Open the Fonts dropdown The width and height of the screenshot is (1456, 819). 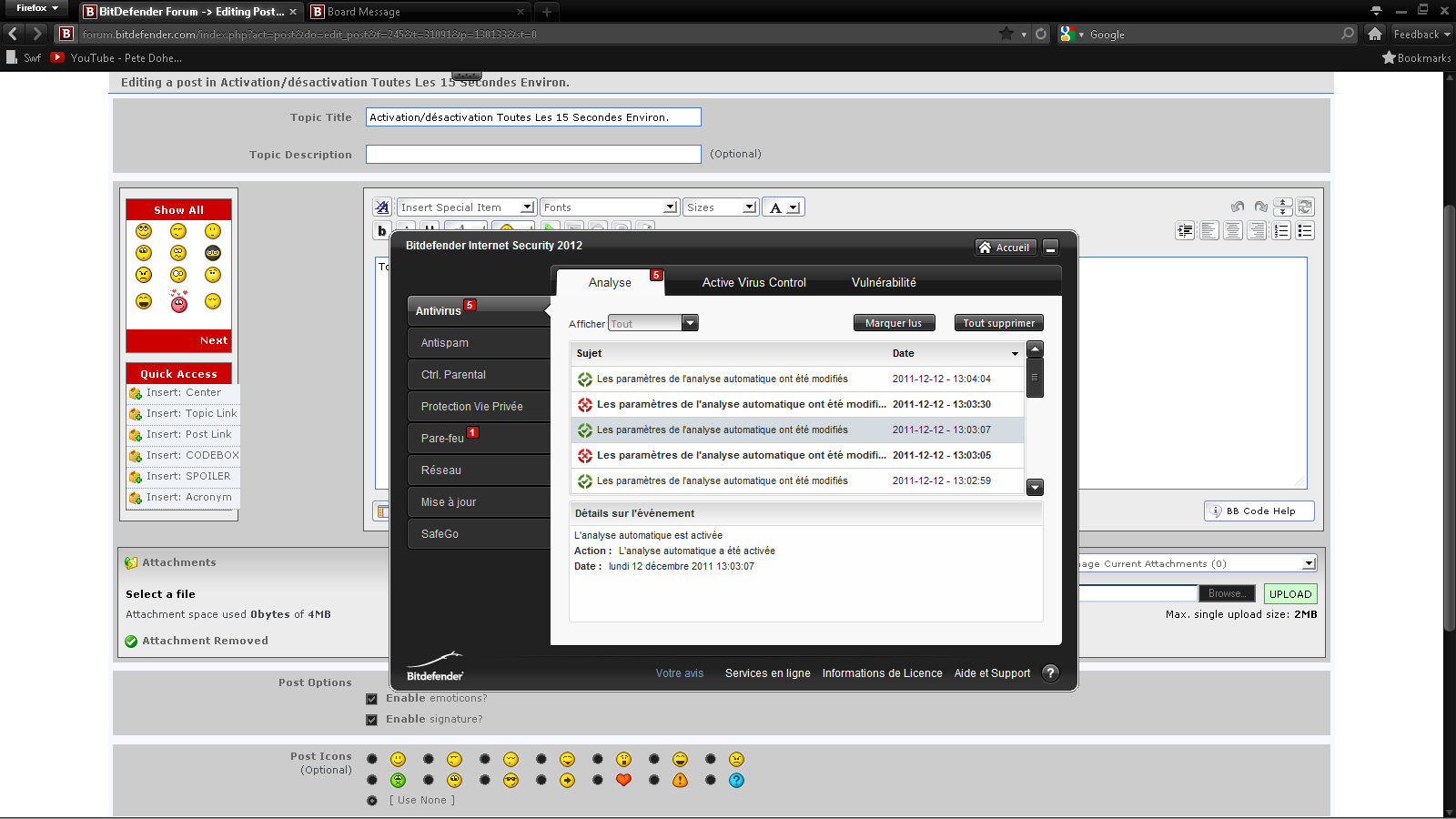(610, 207)
